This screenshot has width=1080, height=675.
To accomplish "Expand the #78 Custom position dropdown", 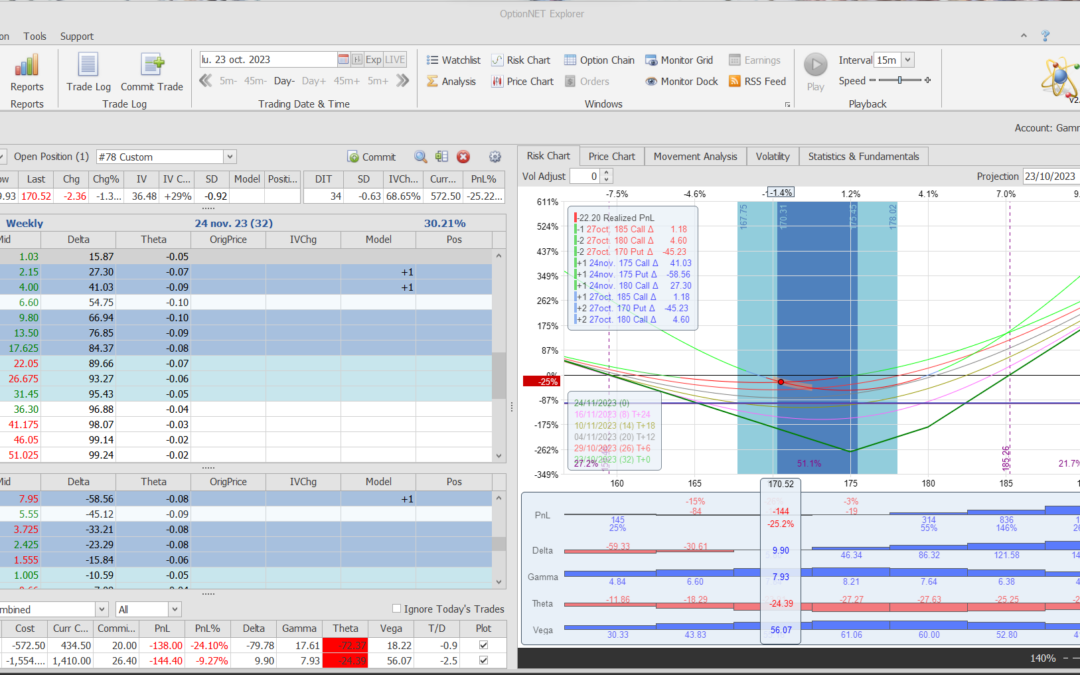I will pyautogui.click(x=230, y=157).
